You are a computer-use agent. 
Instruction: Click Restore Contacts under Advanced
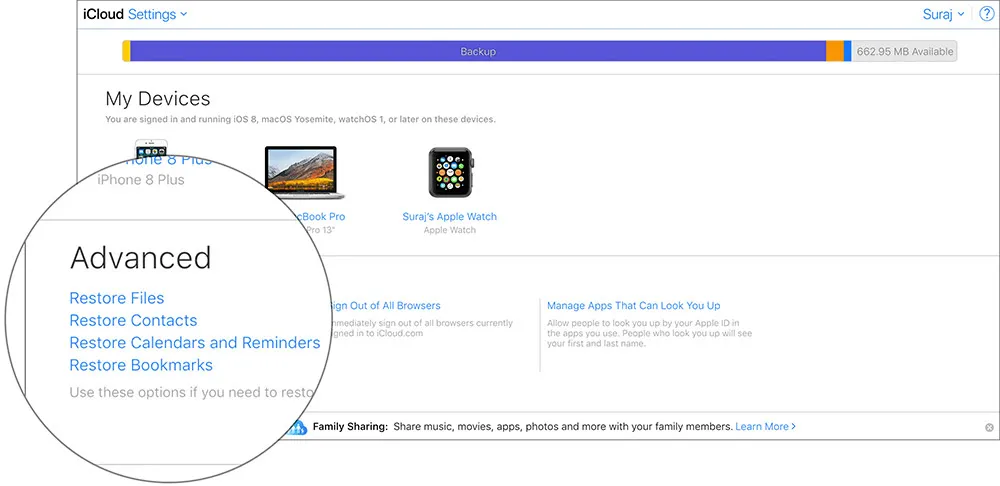[x=133, y=320]
